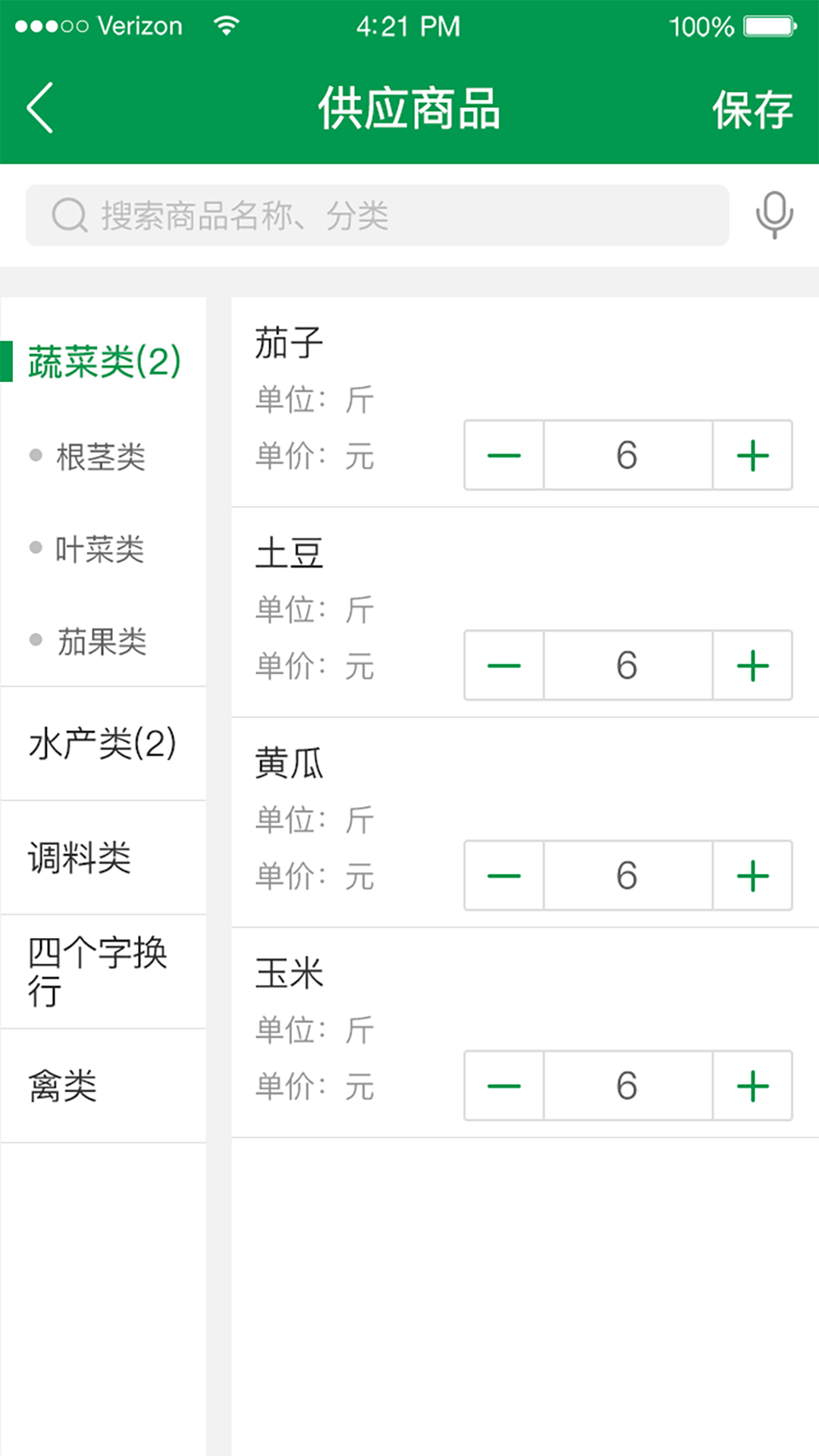819x1456 pixels.
Task: Decrease 茄子 quantity with minus button
Action: [504, 456]
